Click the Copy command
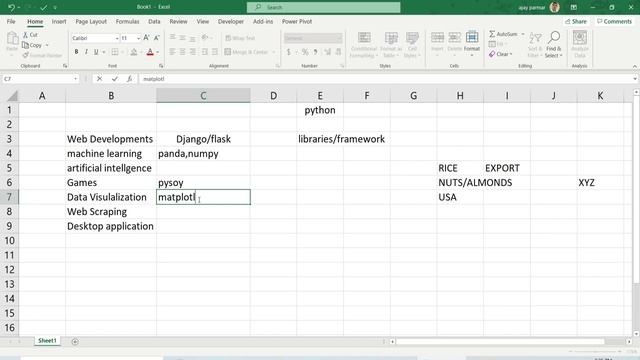The height and width of the screenshot is (360, 640). pos(33,45)
